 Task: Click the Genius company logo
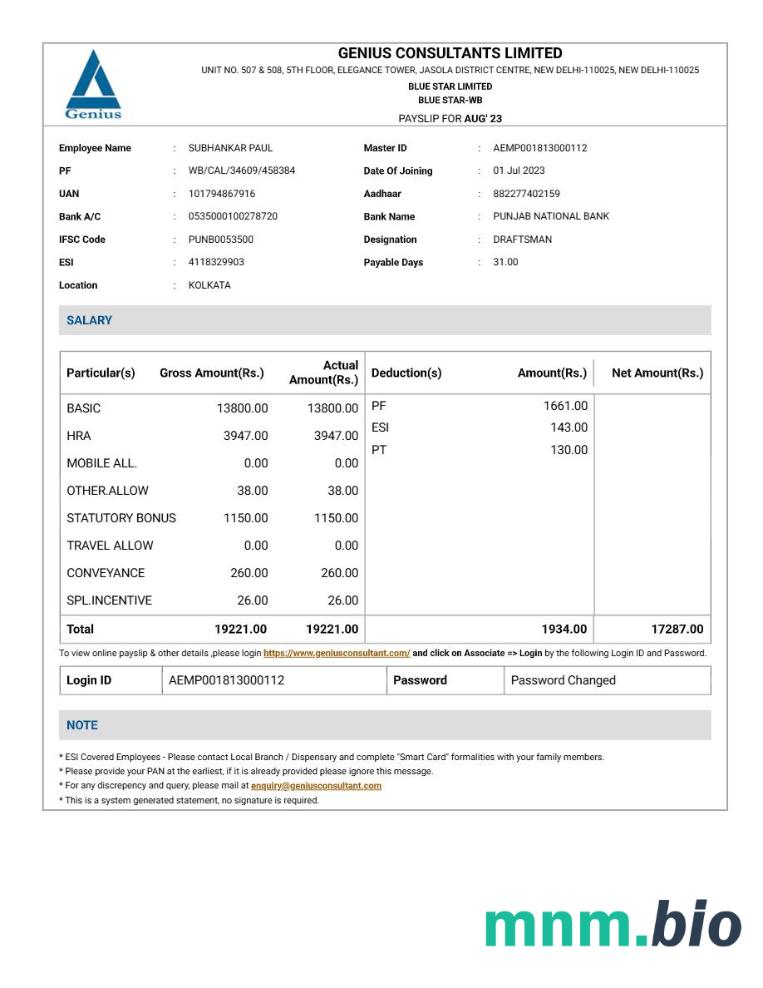pos(93,84)
